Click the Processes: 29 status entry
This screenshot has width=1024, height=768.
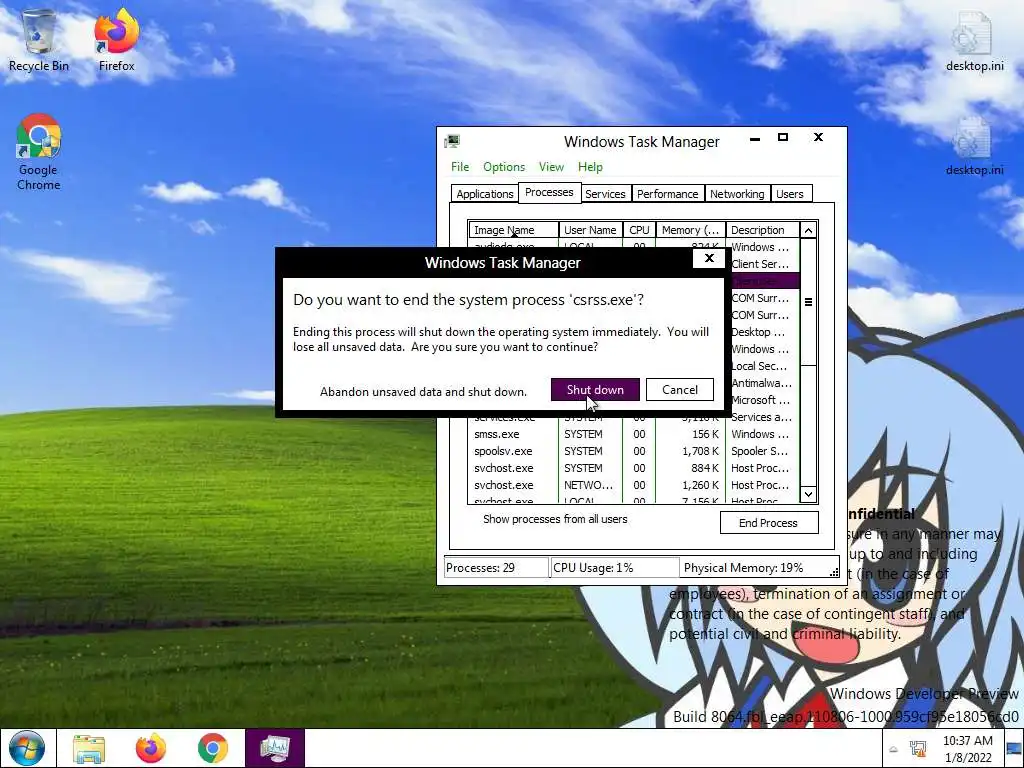(496, 568)
